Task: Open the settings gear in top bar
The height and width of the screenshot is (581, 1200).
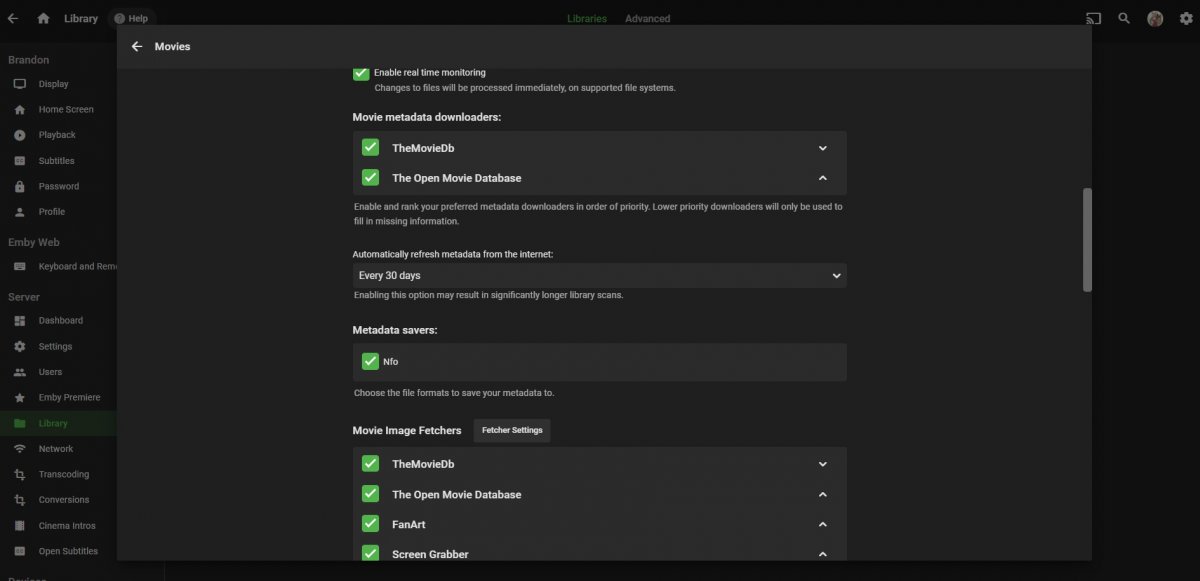Action: coord(1185,18)
